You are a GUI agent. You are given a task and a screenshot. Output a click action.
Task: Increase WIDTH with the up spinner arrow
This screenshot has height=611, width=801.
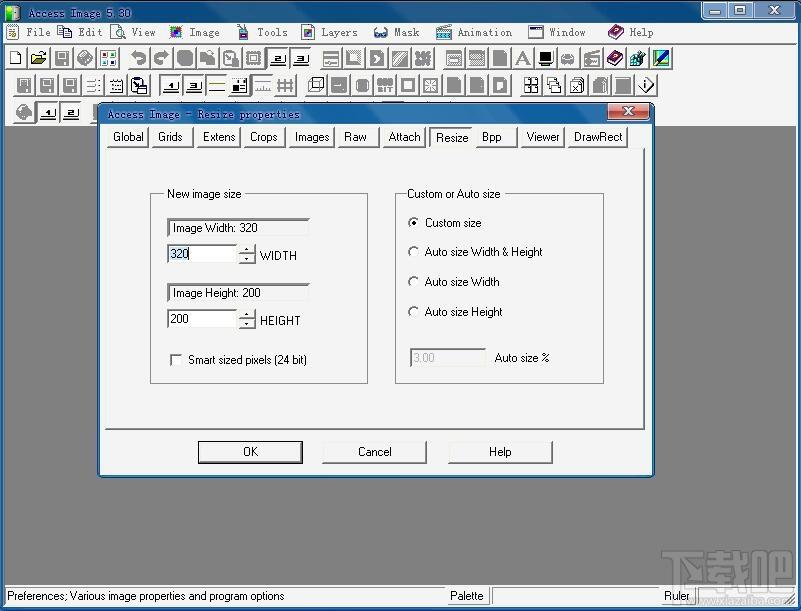(247, 250)
